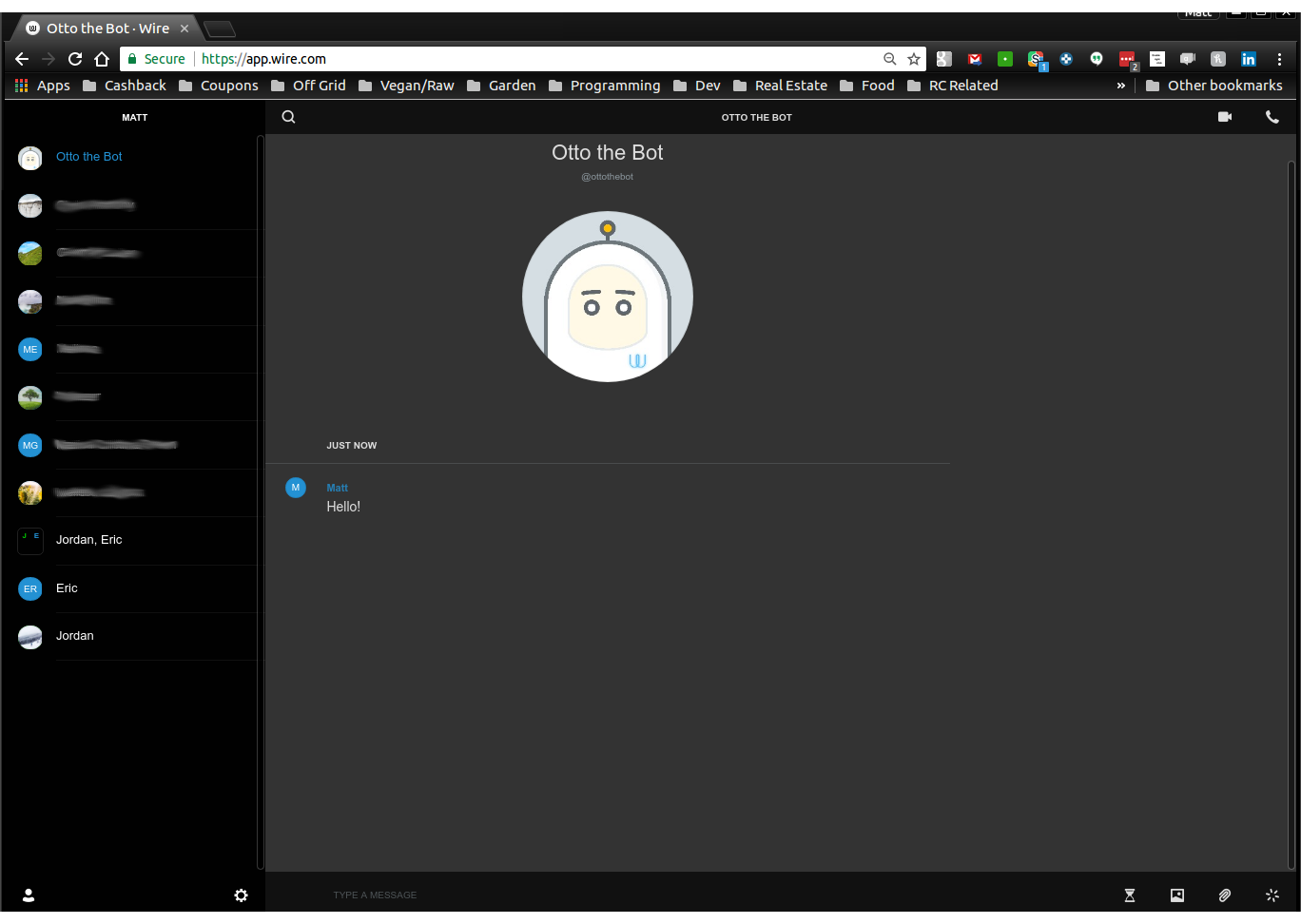
Task: Open the Chrome three-dot menu
Action: click(x=1279, y=59)
